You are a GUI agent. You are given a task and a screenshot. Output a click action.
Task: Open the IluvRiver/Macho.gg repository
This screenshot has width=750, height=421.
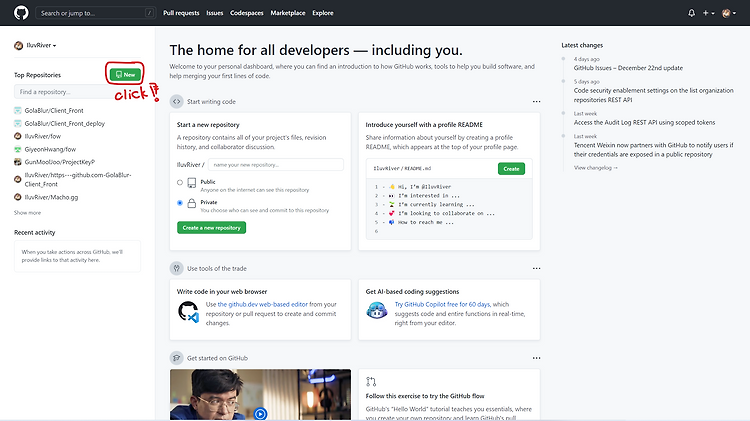[51, 197]
